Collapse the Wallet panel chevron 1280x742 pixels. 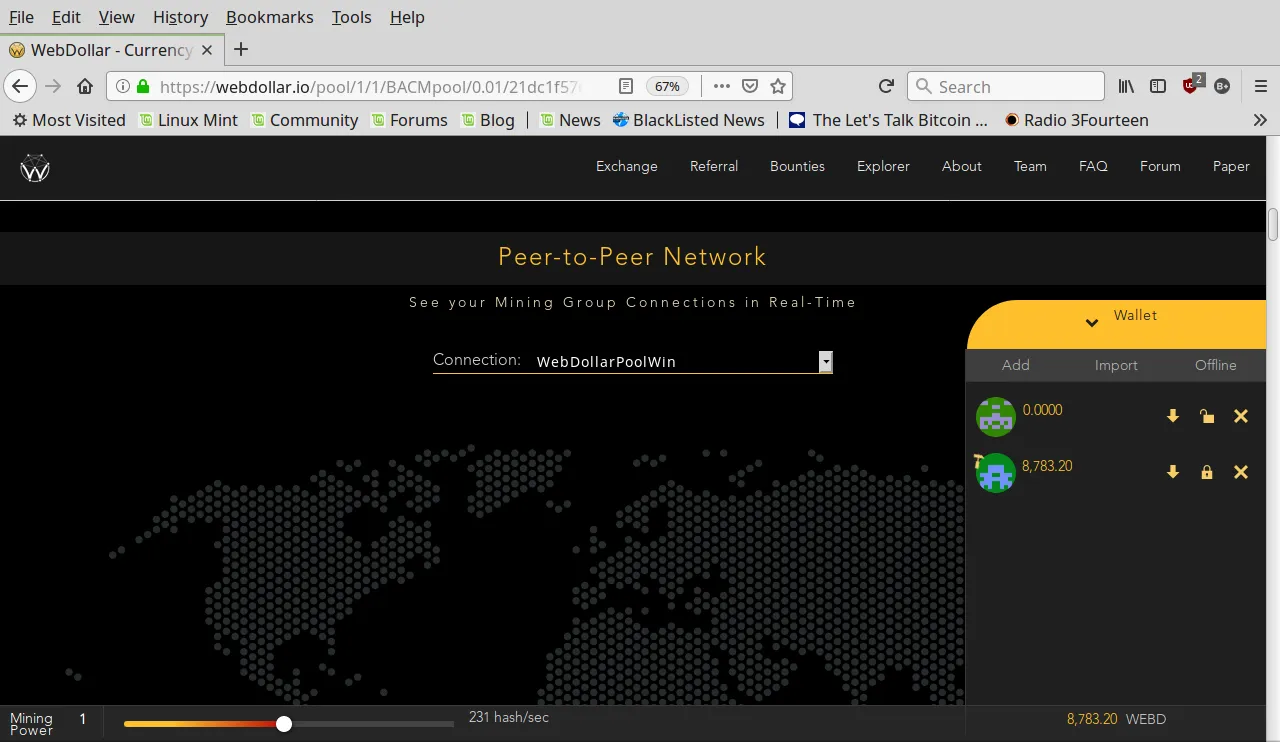(x=1092, y=322)
